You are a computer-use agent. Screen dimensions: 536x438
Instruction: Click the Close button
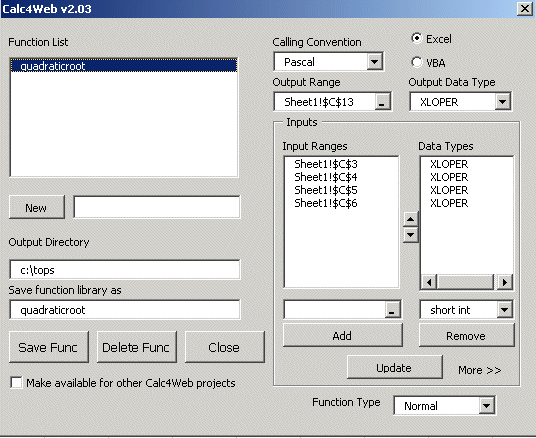point(225,347)
